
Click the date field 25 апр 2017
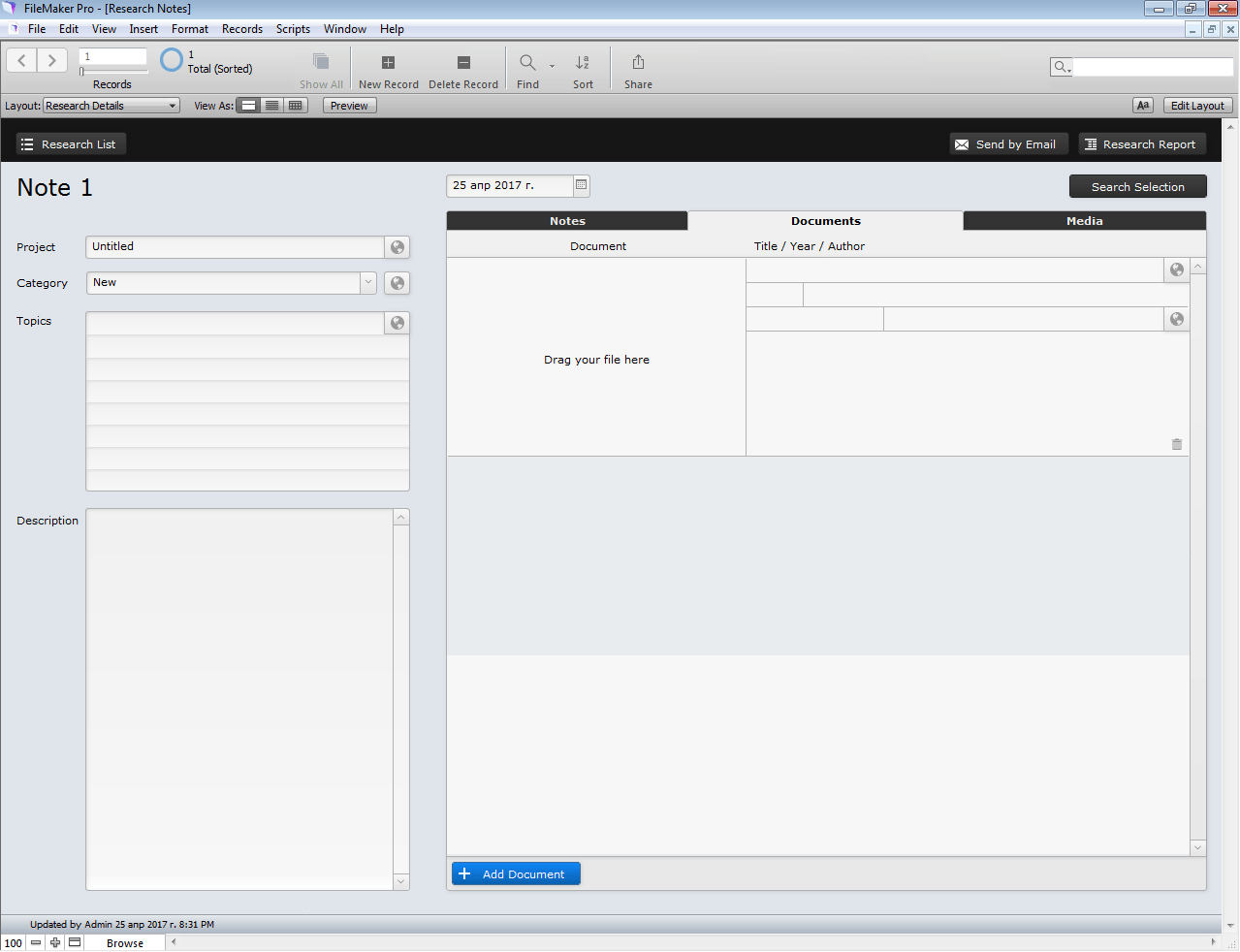(510, 185)
